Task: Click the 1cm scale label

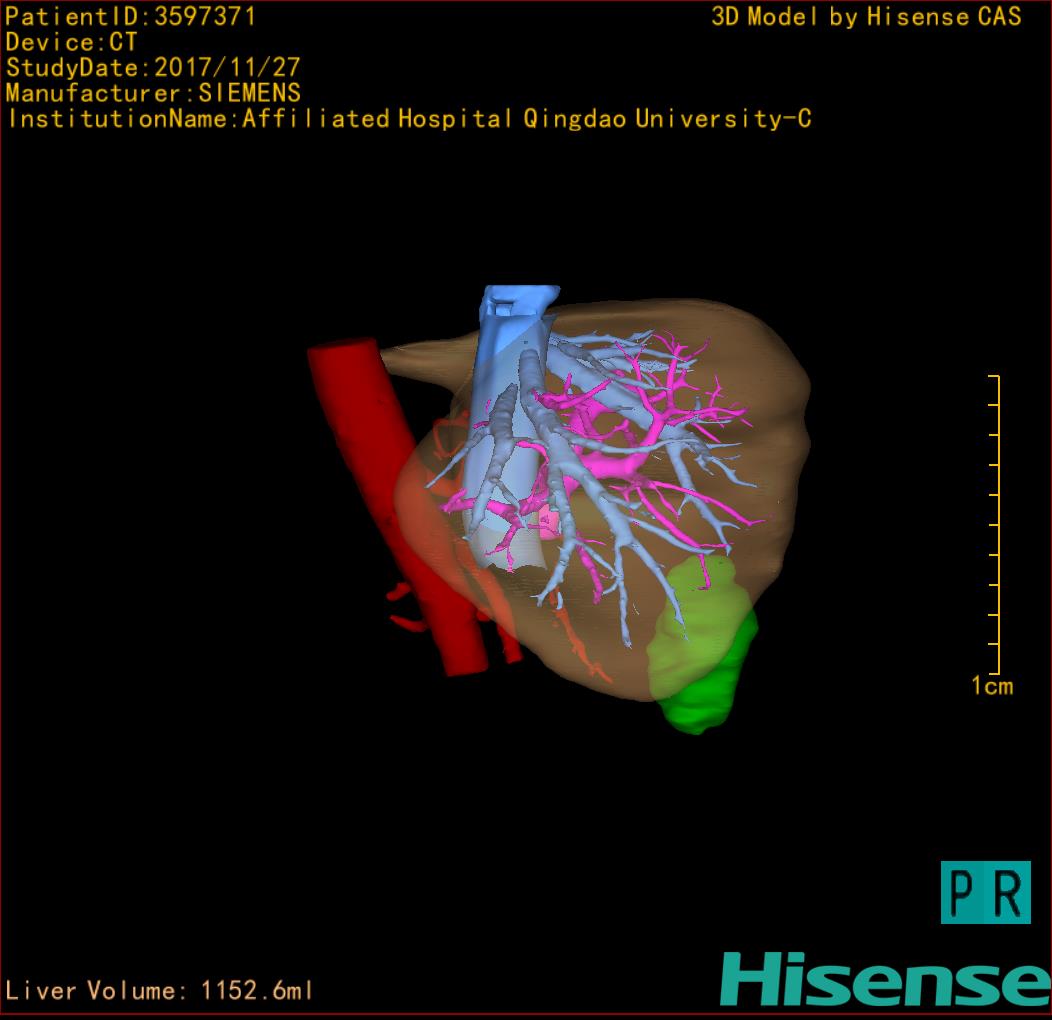Action: 992,686
